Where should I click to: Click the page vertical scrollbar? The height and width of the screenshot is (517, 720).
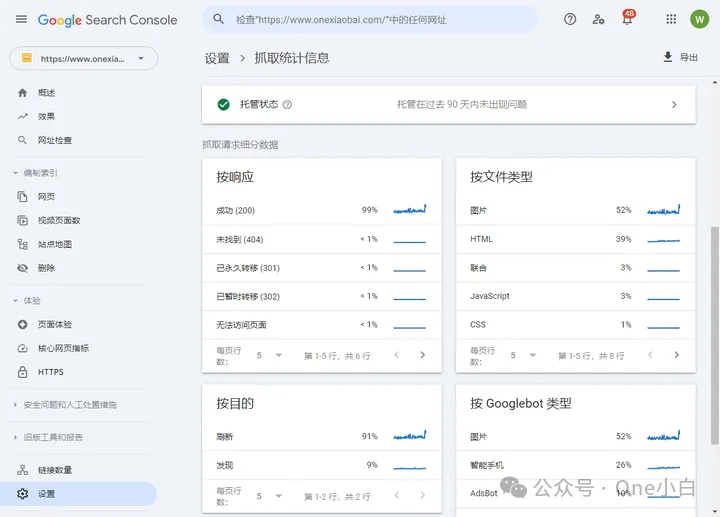pos(714,335)
